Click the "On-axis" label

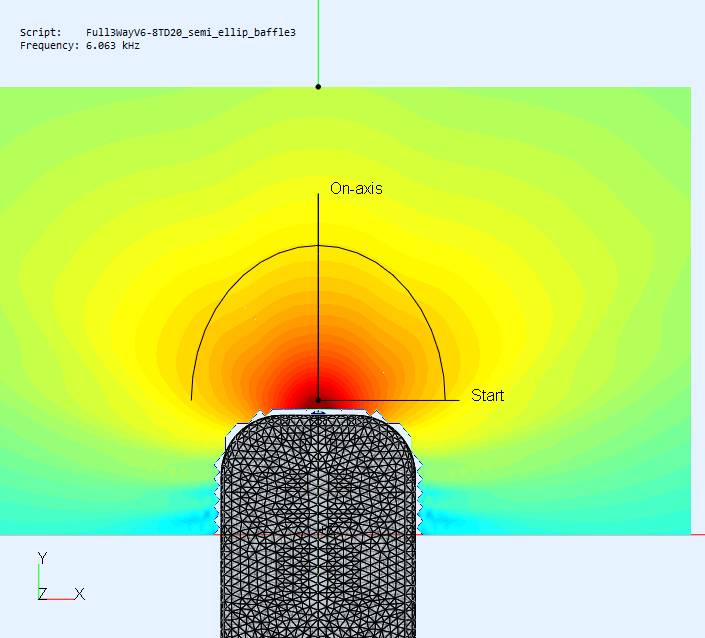(356, 188)
